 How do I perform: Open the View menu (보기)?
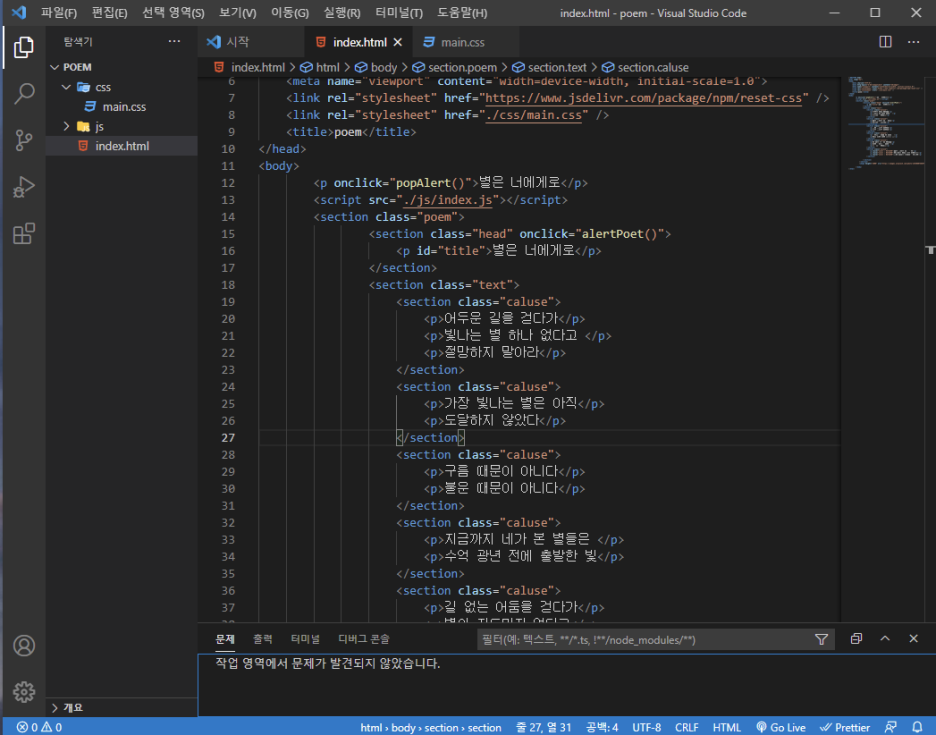pyautogui.click(x=237, y=13)
